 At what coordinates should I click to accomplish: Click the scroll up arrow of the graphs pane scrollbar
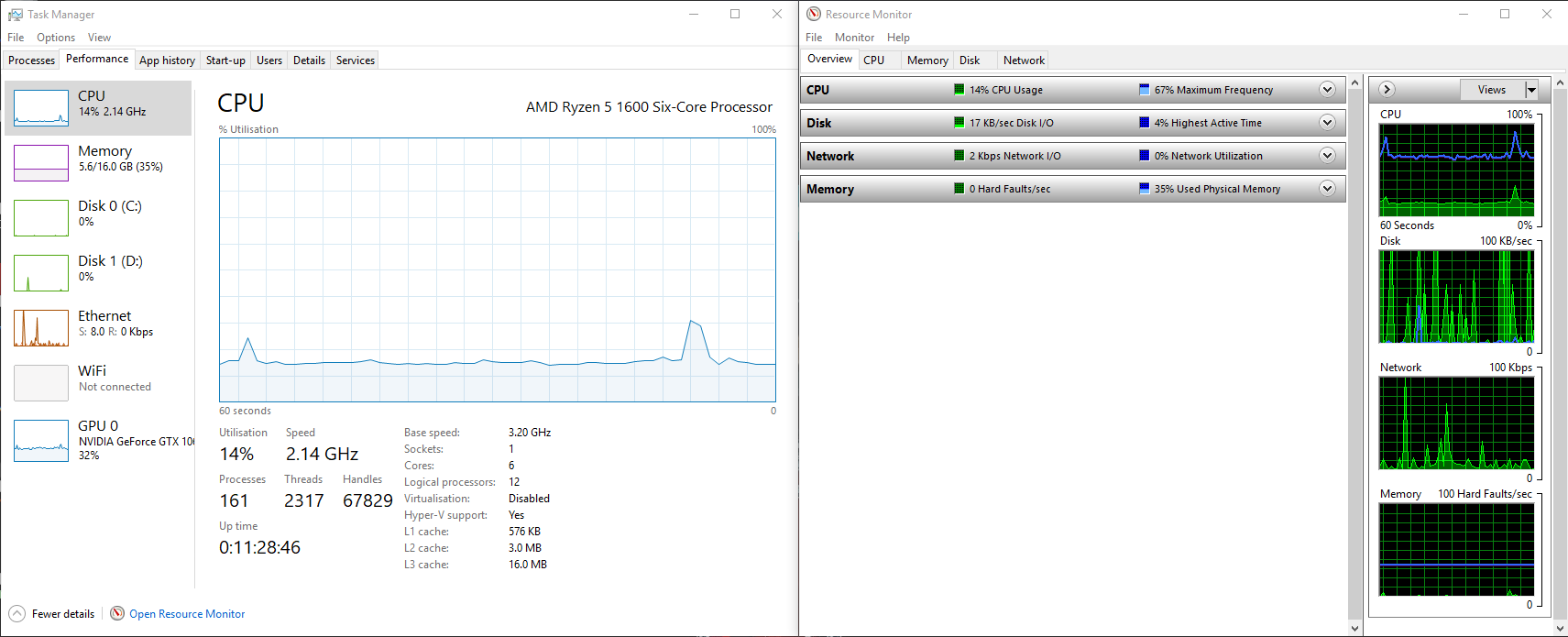coord(1561,83)
